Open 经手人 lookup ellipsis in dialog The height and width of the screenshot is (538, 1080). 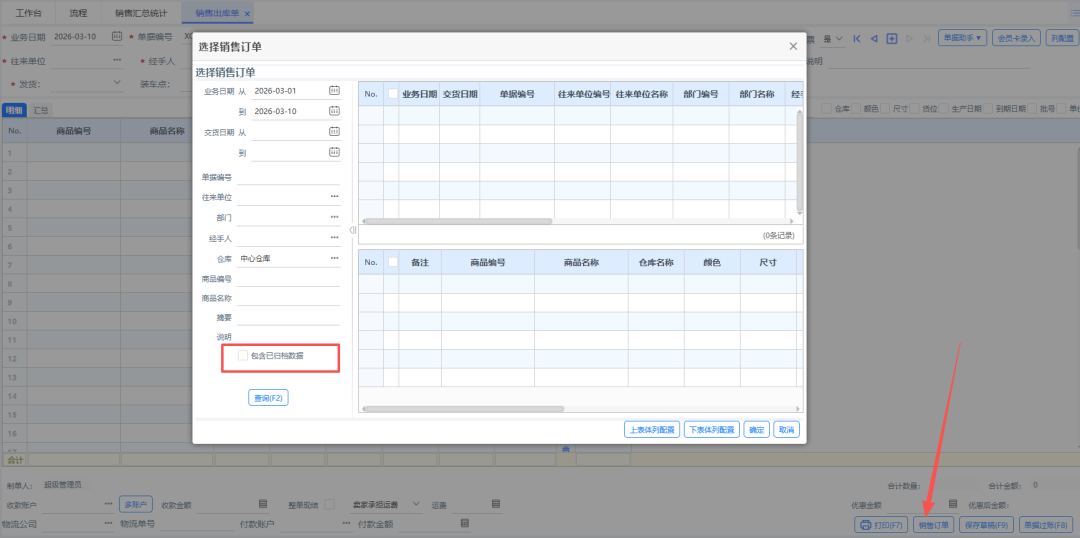point(334,238)
